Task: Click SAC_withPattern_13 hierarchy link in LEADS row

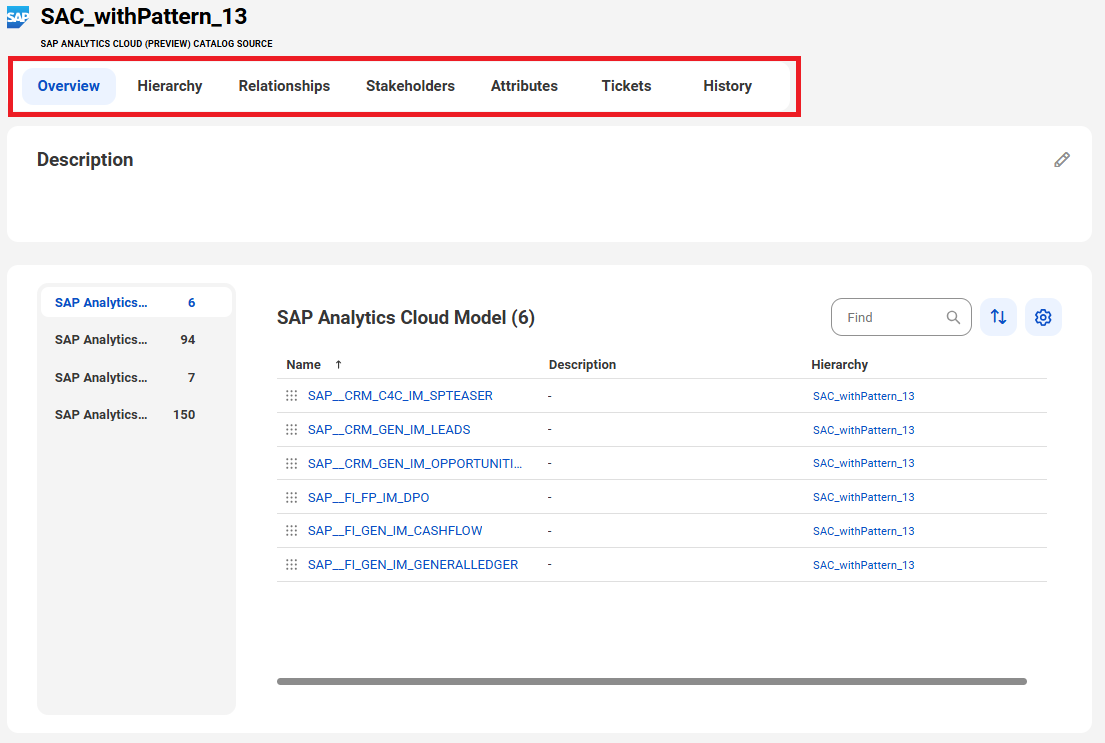Action: 863,430
